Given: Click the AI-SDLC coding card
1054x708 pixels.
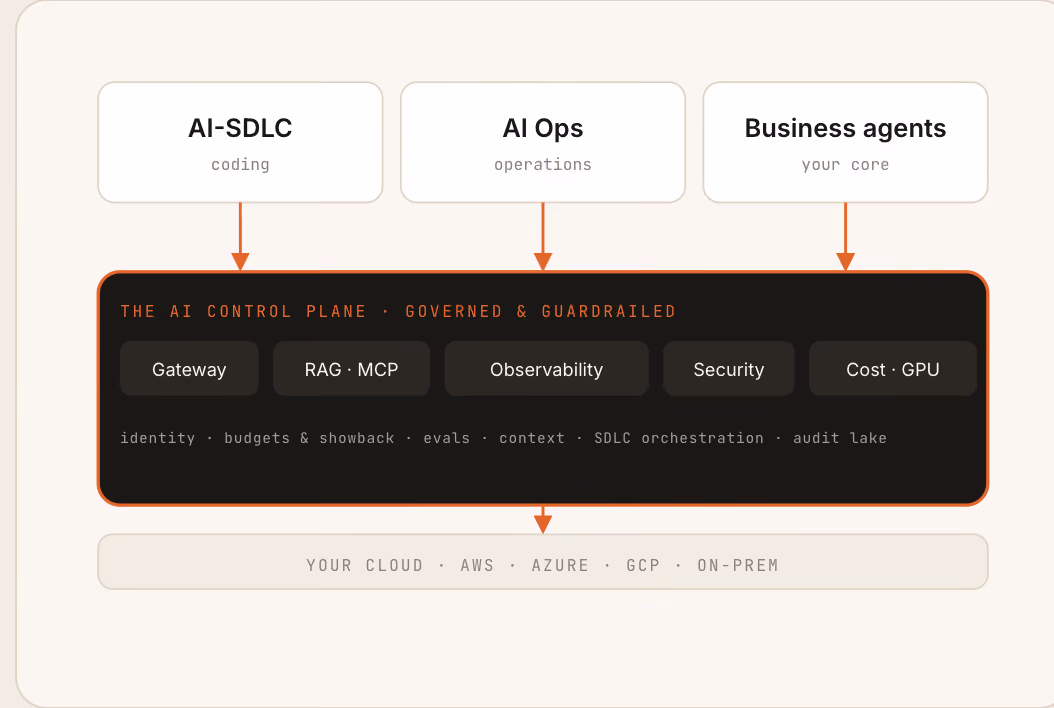Looking at the screenshot, I should coord(240,143).
